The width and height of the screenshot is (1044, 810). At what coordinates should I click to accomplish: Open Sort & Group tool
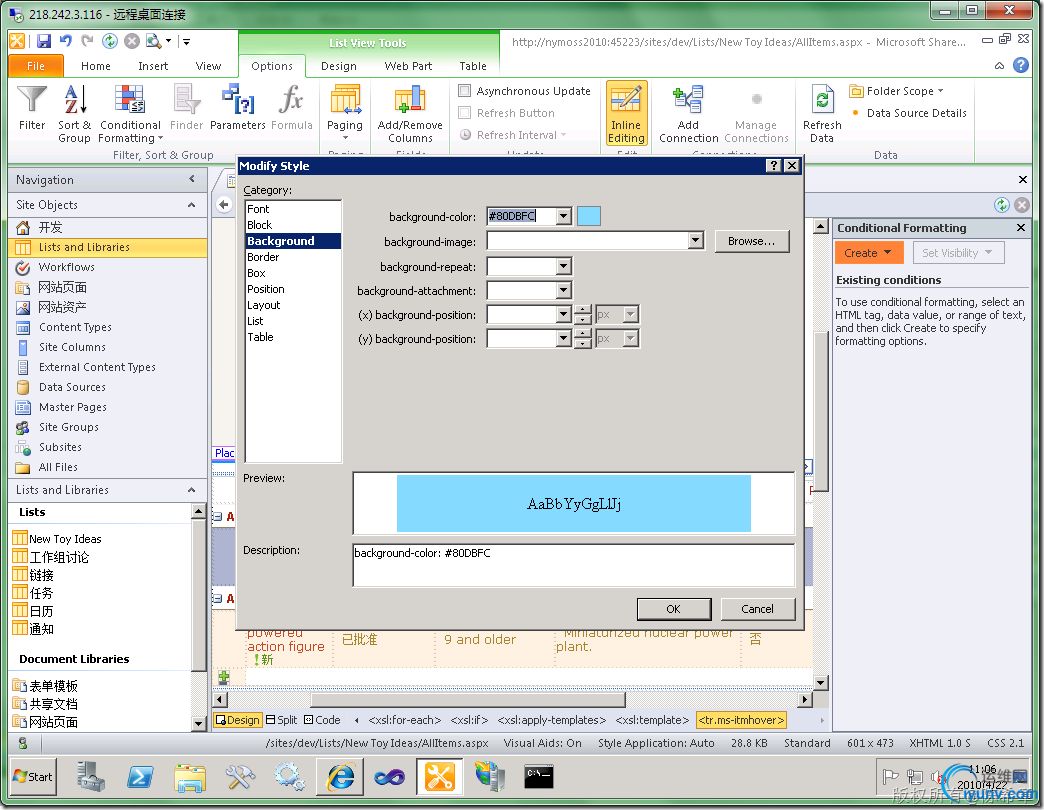pos(75,113)
